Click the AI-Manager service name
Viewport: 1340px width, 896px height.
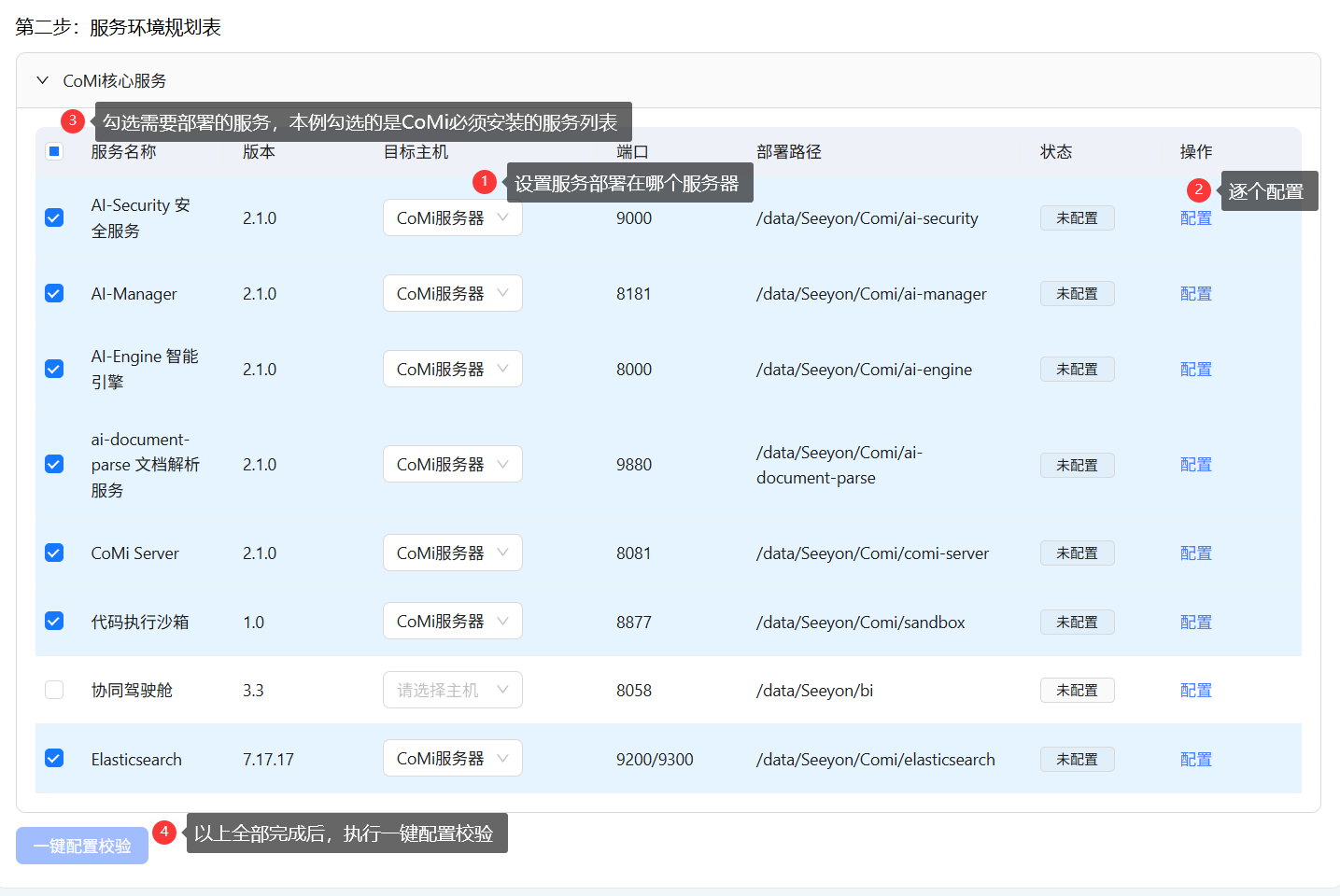pyautogui.click(x=134, y=294)
